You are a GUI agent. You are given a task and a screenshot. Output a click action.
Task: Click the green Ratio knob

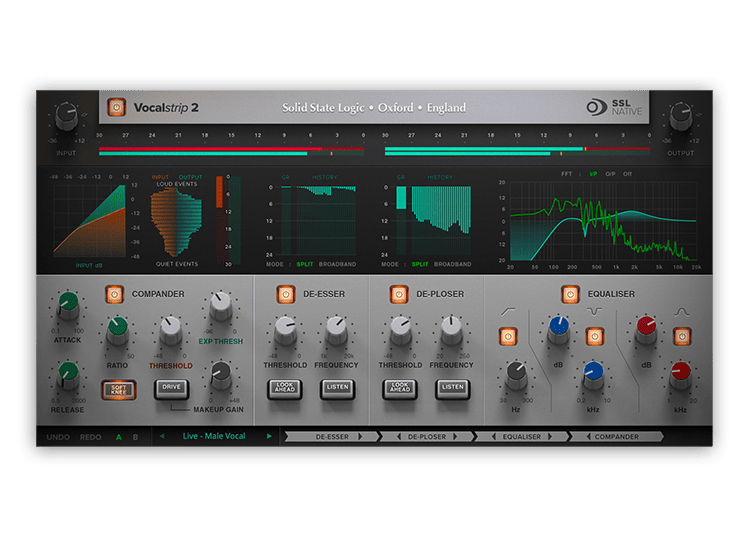pyautogui.click(x=117, y=331)
